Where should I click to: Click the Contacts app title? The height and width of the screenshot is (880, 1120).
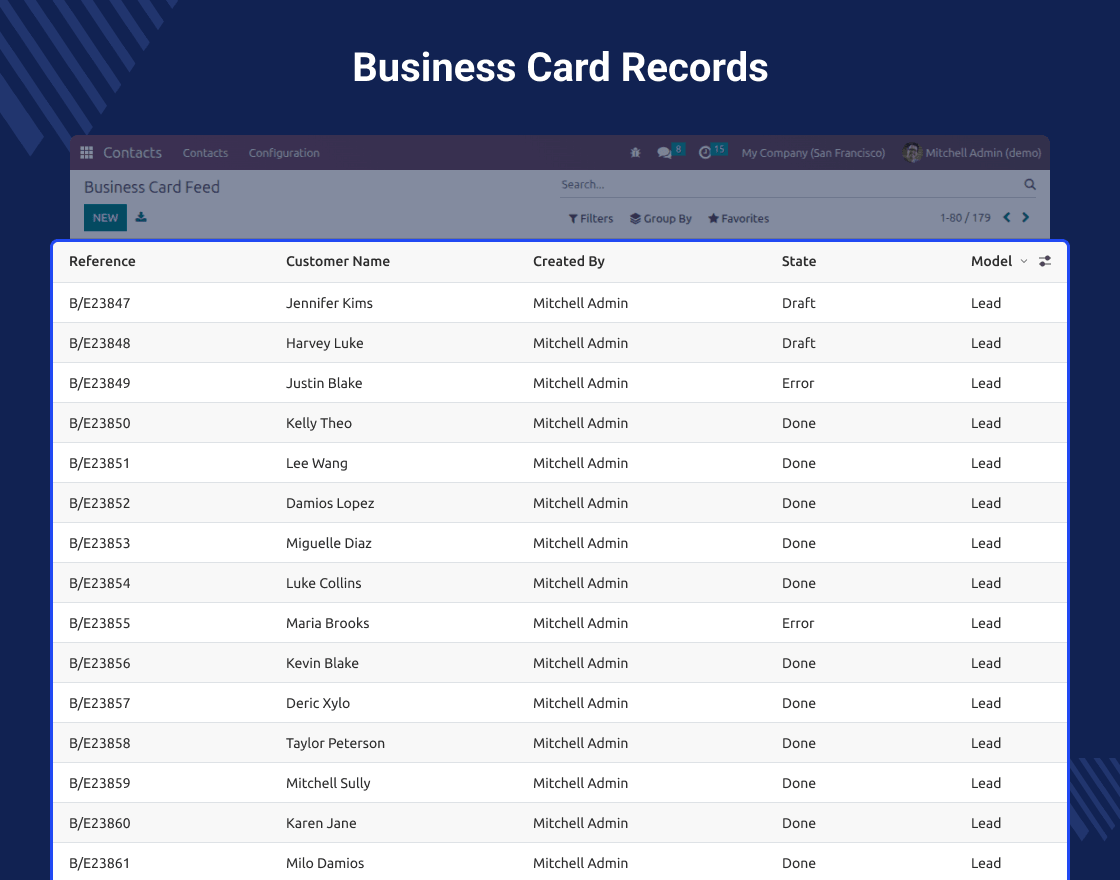click(x=132, y=153)
